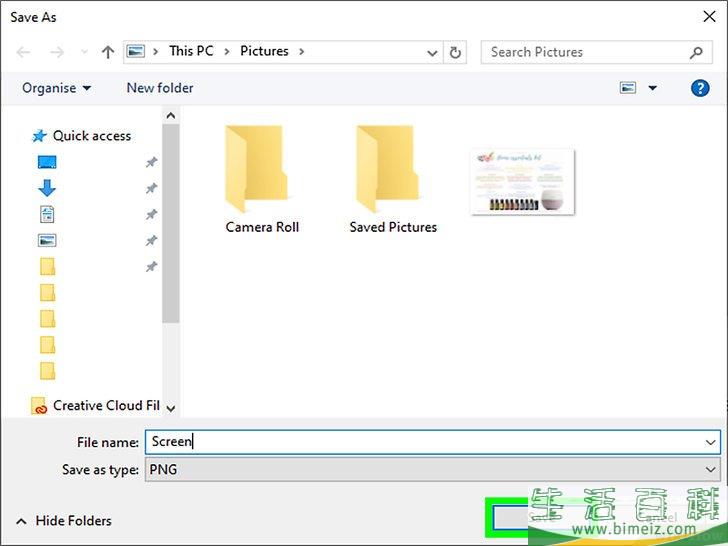Viewport: 728px width, 546px height.
Task: Open the view options dropdown arrow
Action: click(x=653, y=88)
